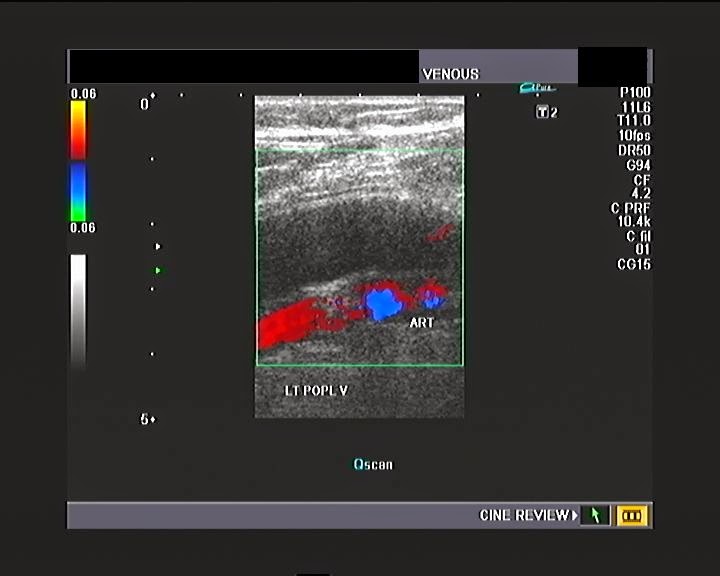
Task: Click the upper 0.06 velocity value
Action: pos(83,94)
